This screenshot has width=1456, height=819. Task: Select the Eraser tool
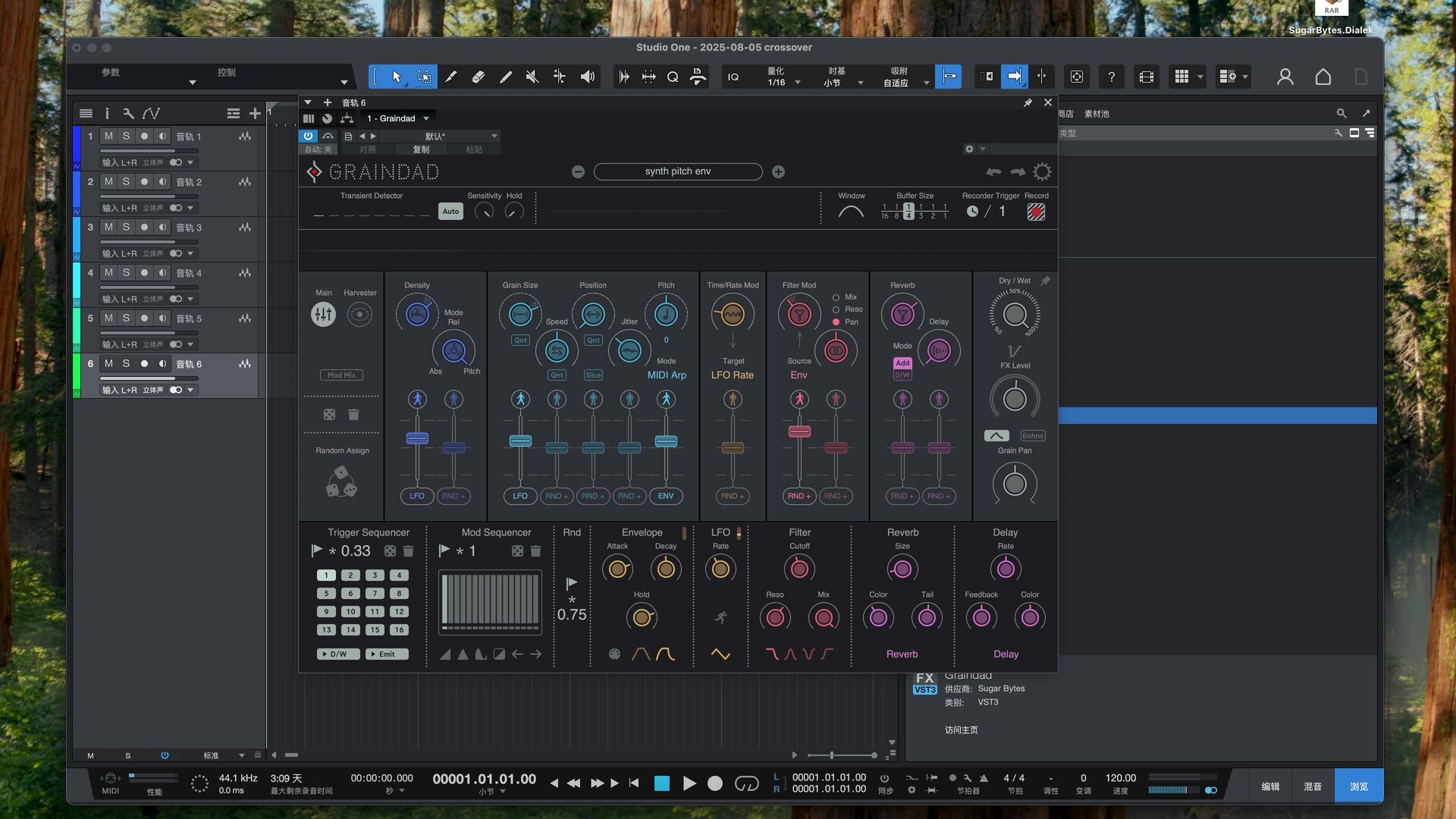point(479,77)
